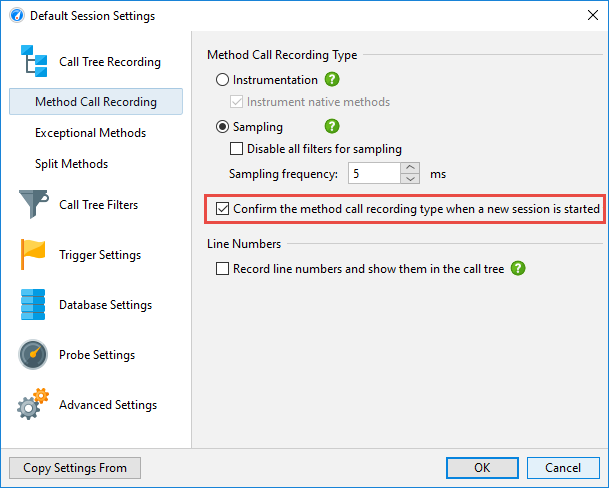Open Trigger Settings via the flag icon
609x488 pixels.
(33, 254)
